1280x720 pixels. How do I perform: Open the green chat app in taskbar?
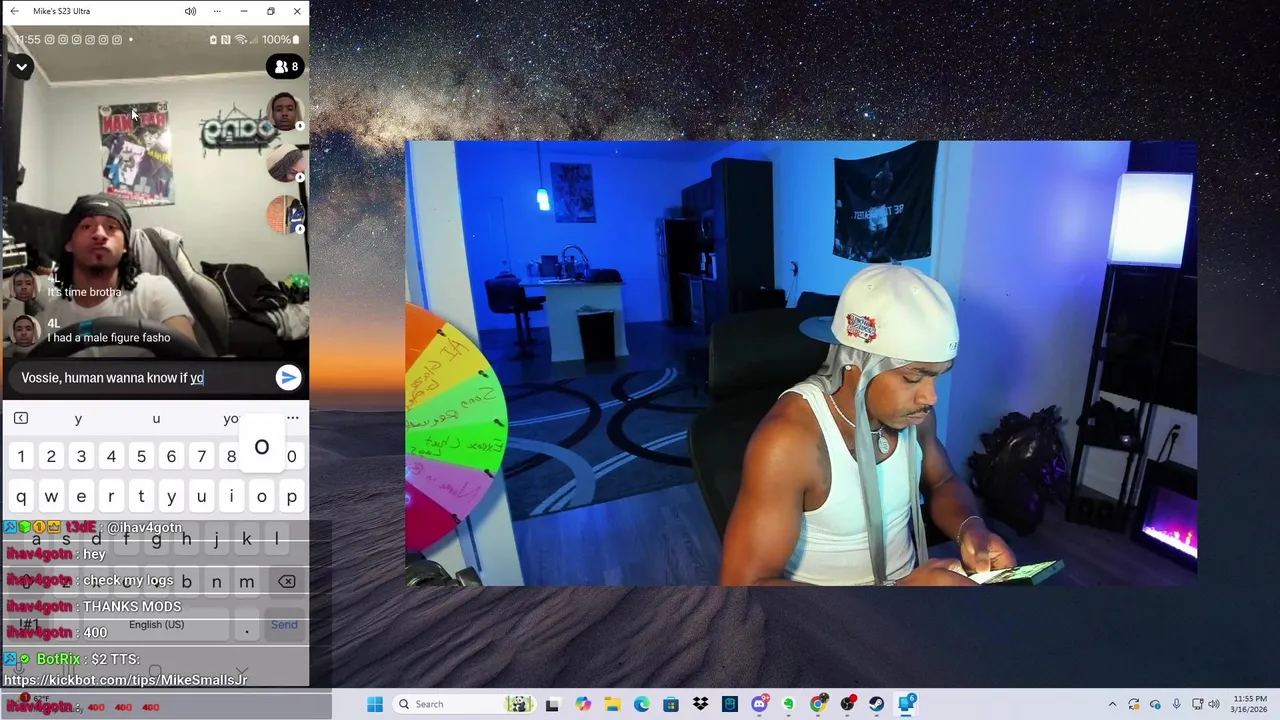(x=789, y=704)
